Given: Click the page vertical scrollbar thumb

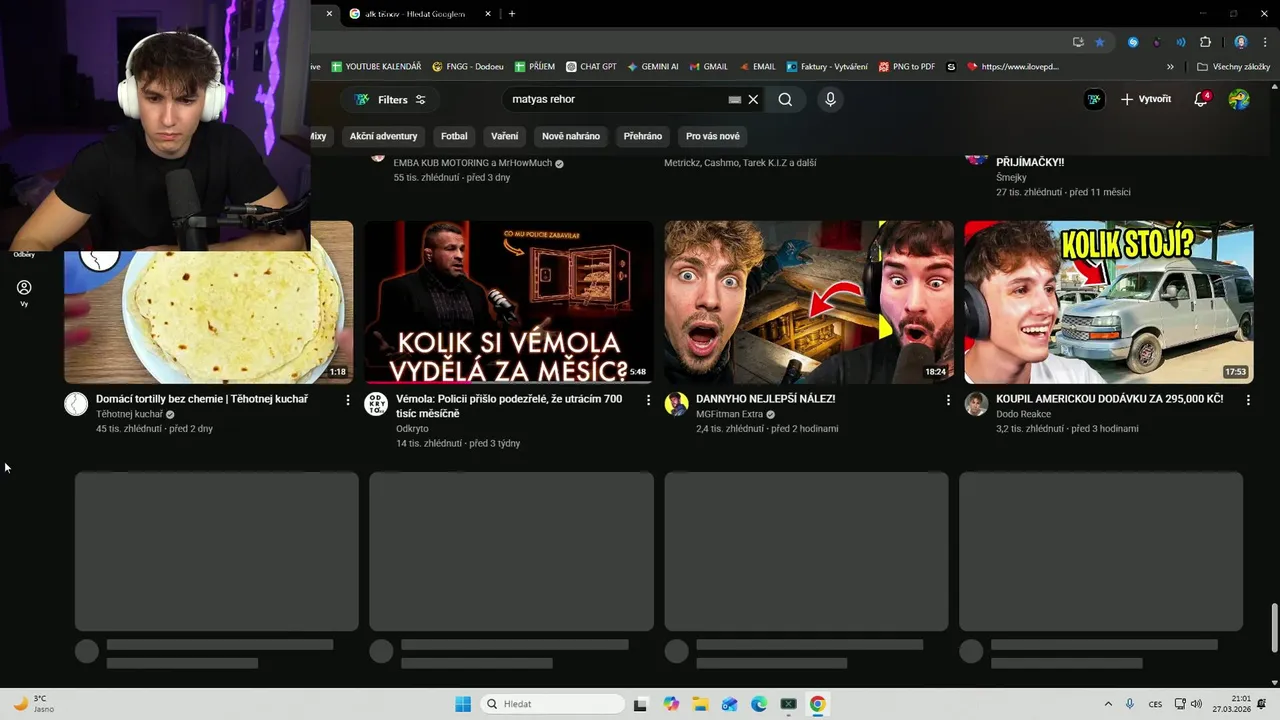Looking at the screenshot, I should tap(1274, 628).
